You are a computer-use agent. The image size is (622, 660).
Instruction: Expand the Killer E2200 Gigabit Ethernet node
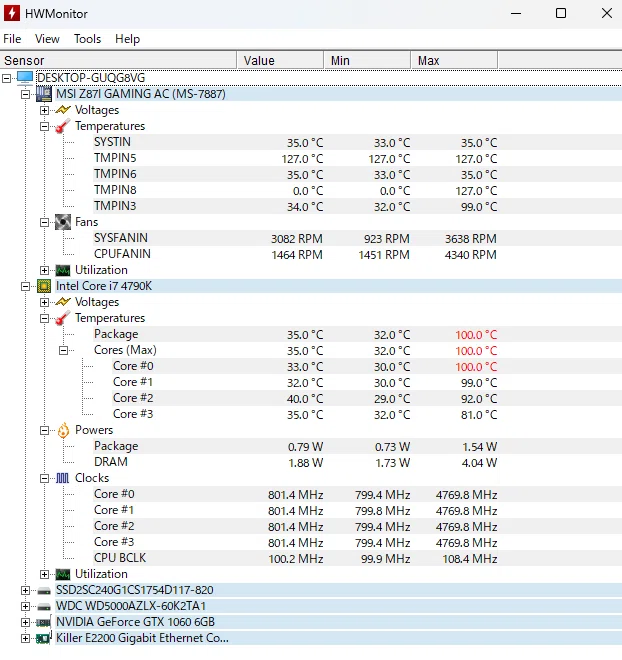pos(26,638)
